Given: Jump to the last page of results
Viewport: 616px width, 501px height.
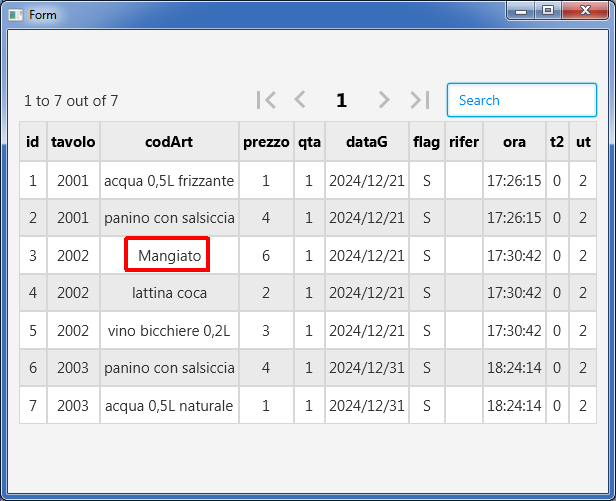Looking at the screenshot, I should pos(420,100).
